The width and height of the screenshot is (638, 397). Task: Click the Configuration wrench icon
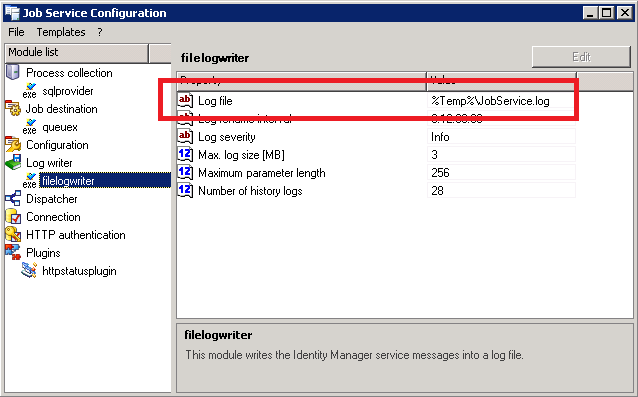[x=13, y=145]
